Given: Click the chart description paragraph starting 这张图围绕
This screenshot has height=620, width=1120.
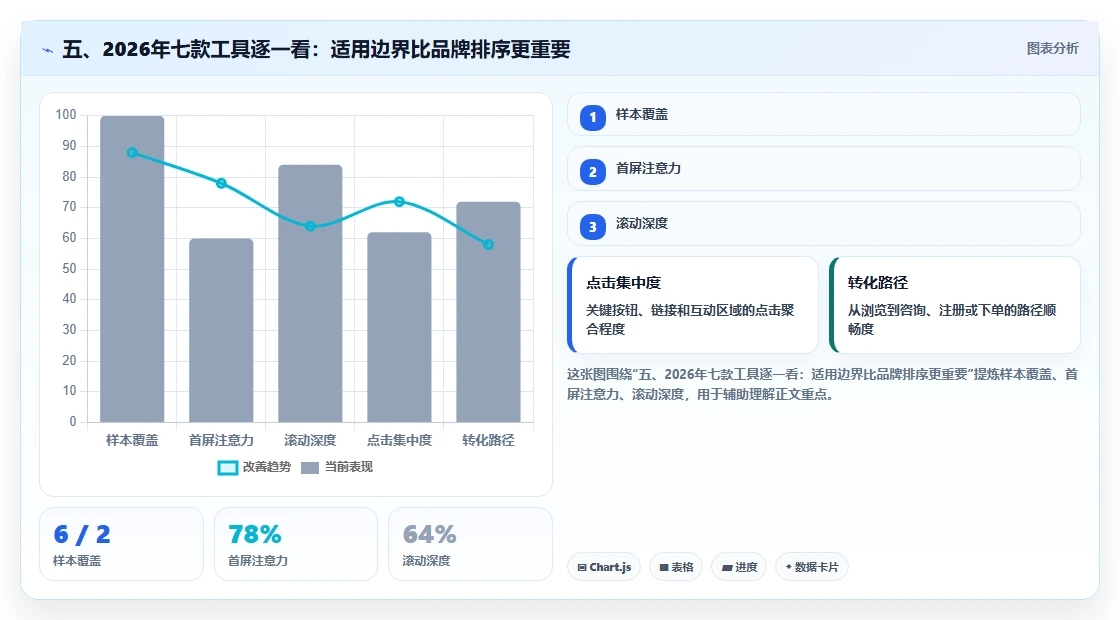Looking at the screenshot, I should pyautogui.click(x=822, y=384).
